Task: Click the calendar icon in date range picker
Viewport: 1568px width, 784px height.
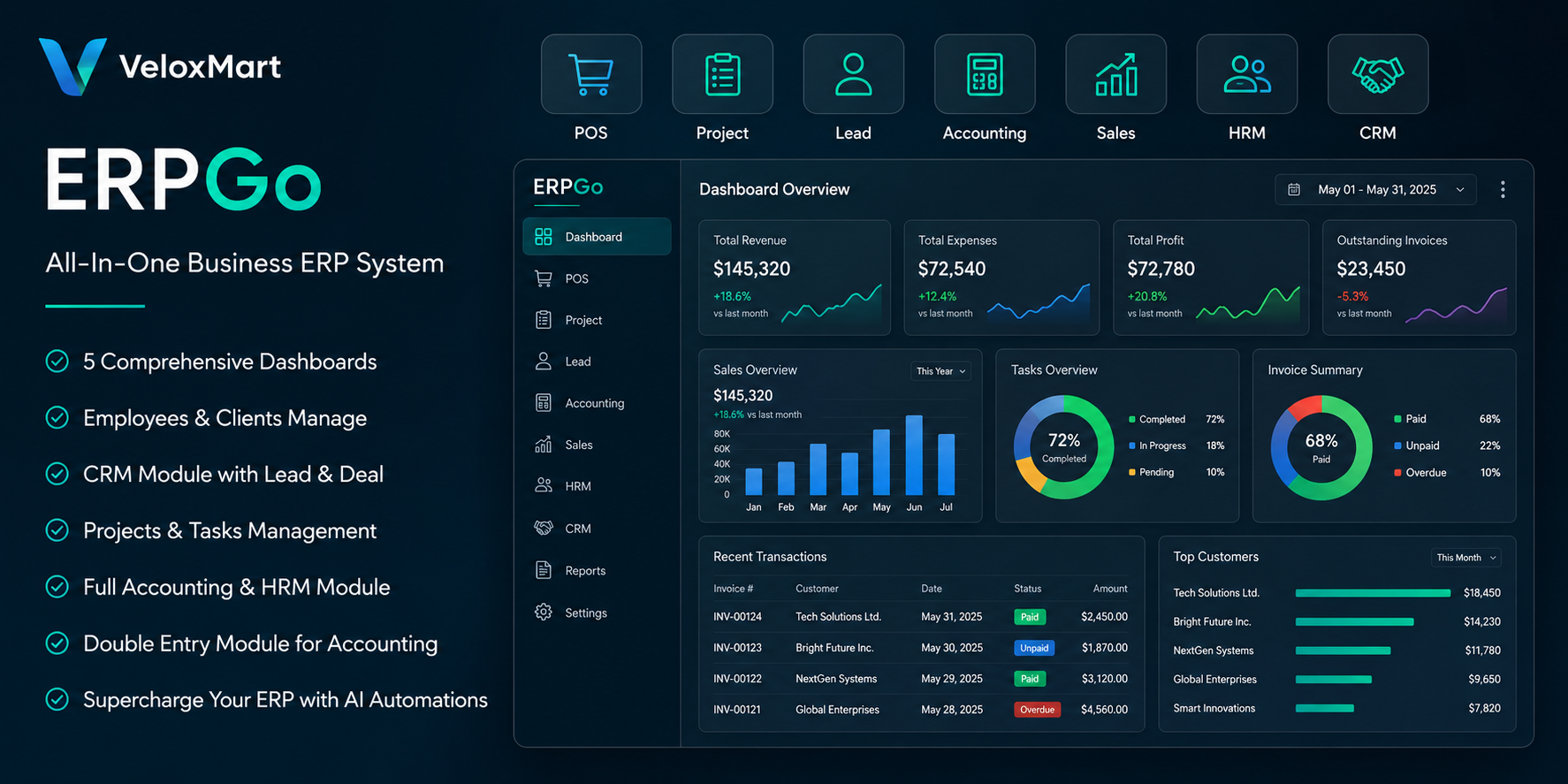Action: (x=1294, y=189)
